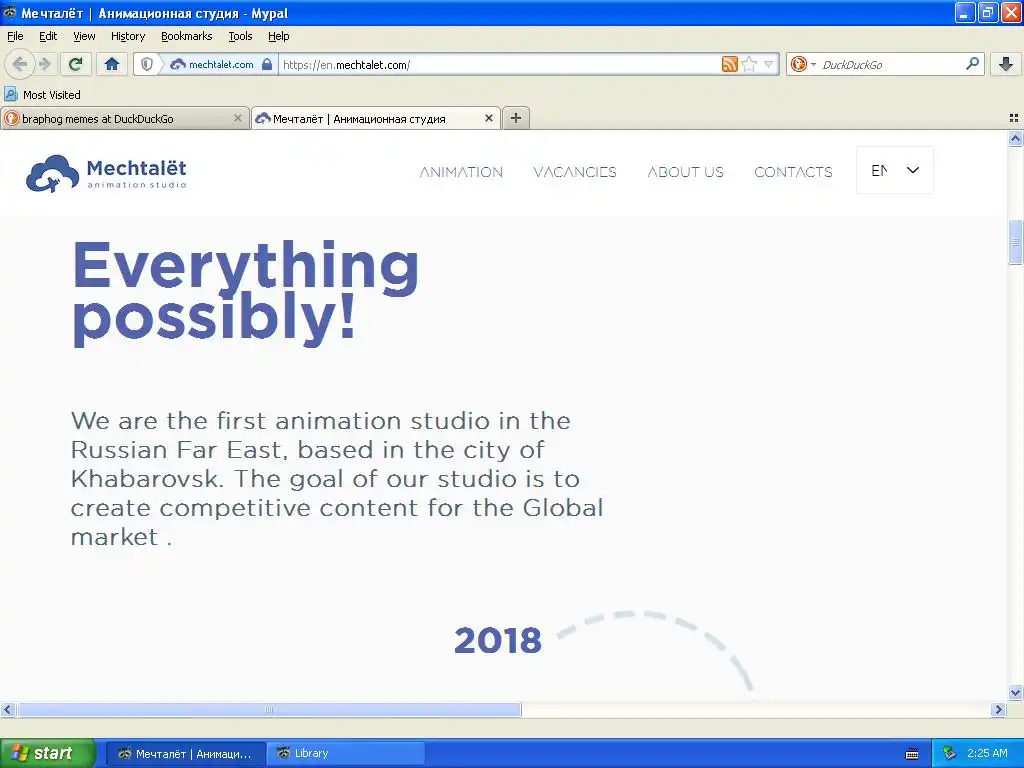The image size is (1024, 768).
Task: Open the Tools menu
Action: pyautogui.click(x=240, y=36)
